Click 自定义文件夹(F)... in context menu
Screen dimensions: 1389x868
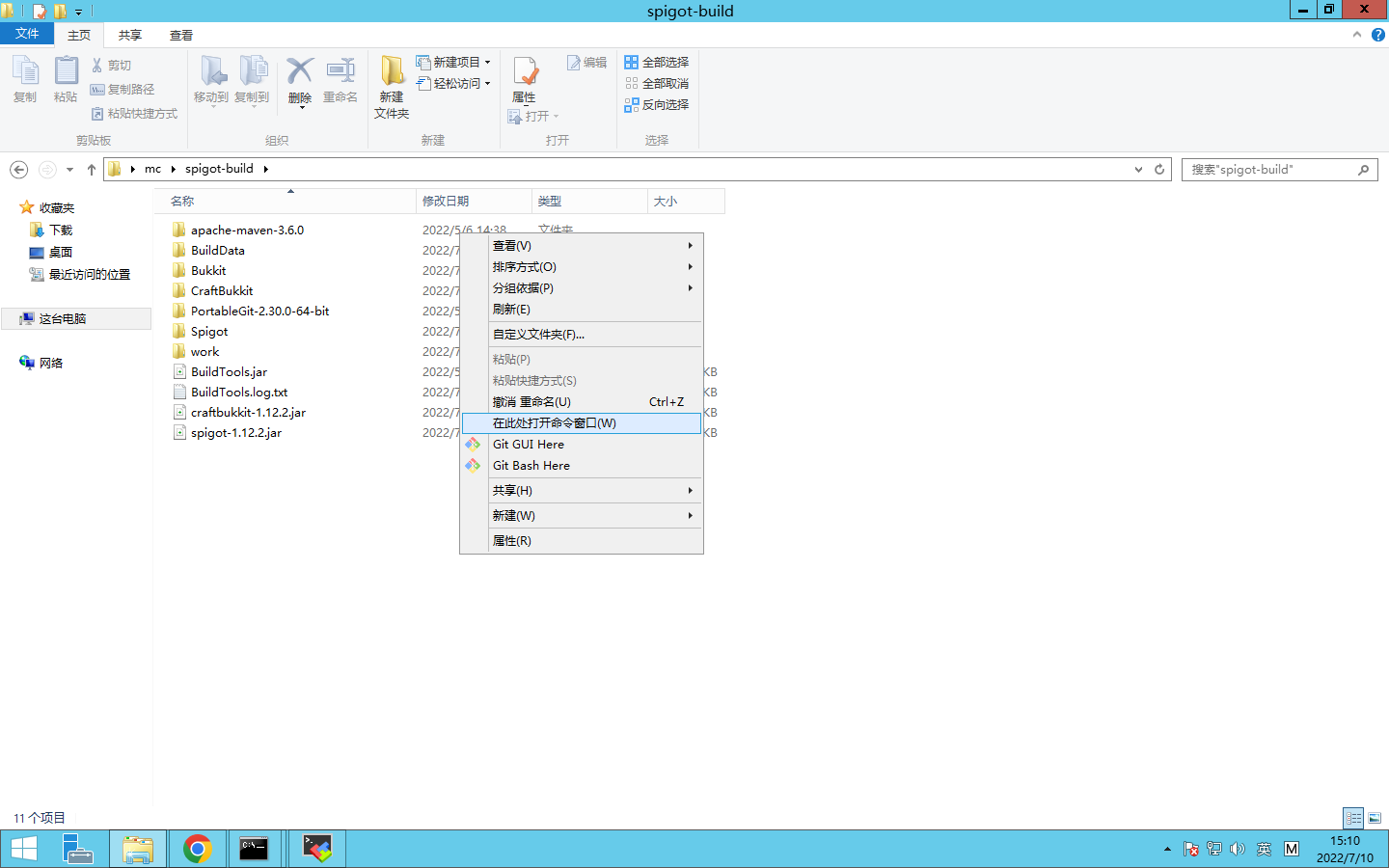click(x=582, y=335)
